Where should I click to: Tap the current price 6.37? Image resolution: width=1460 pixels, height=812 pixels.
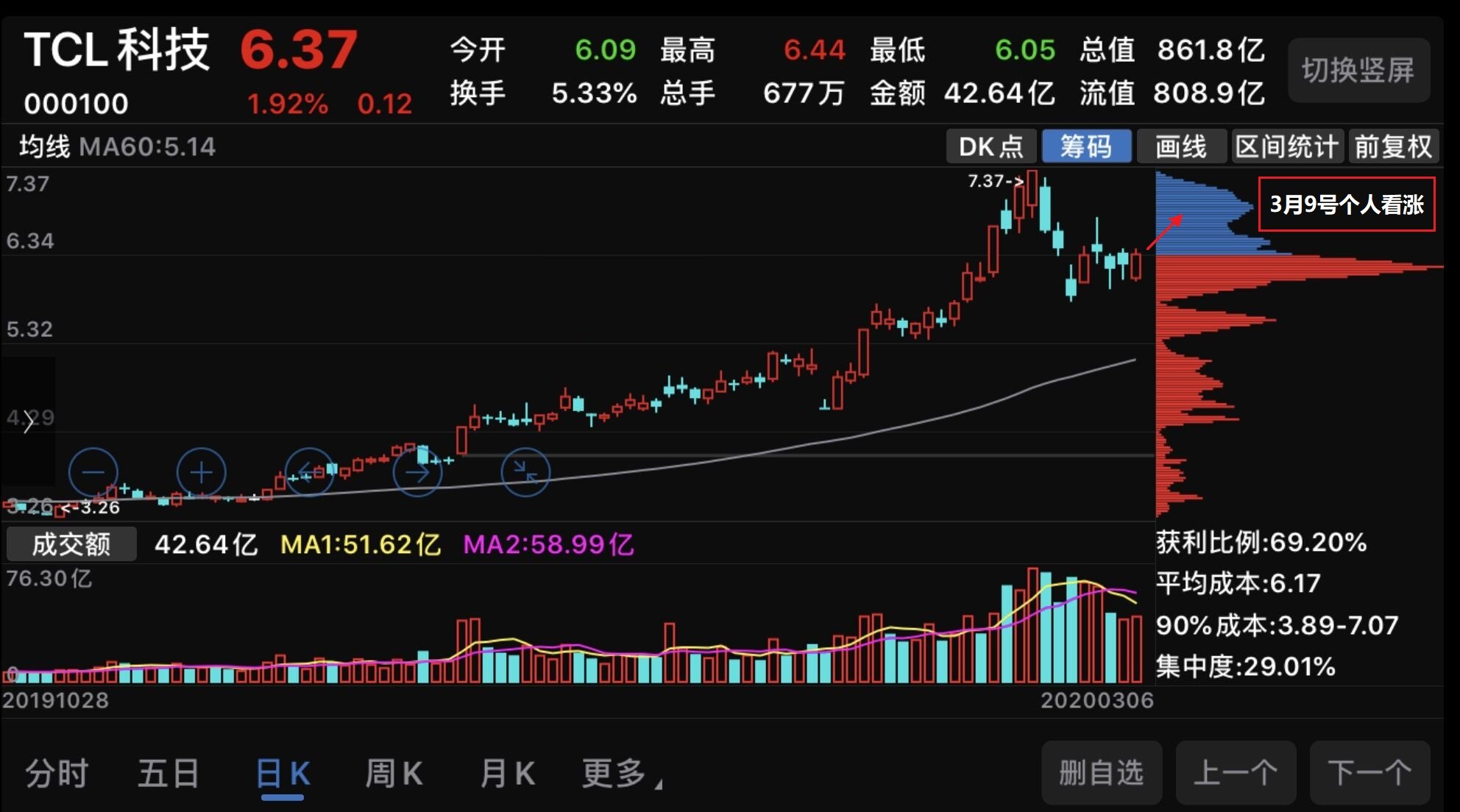point(299,50)
